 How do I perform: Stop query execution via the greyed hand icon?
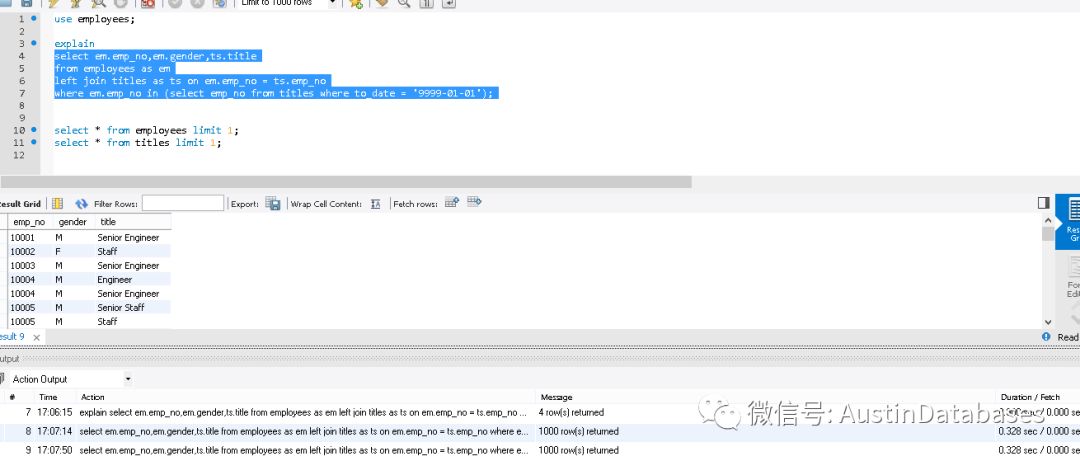pos(120,3)
